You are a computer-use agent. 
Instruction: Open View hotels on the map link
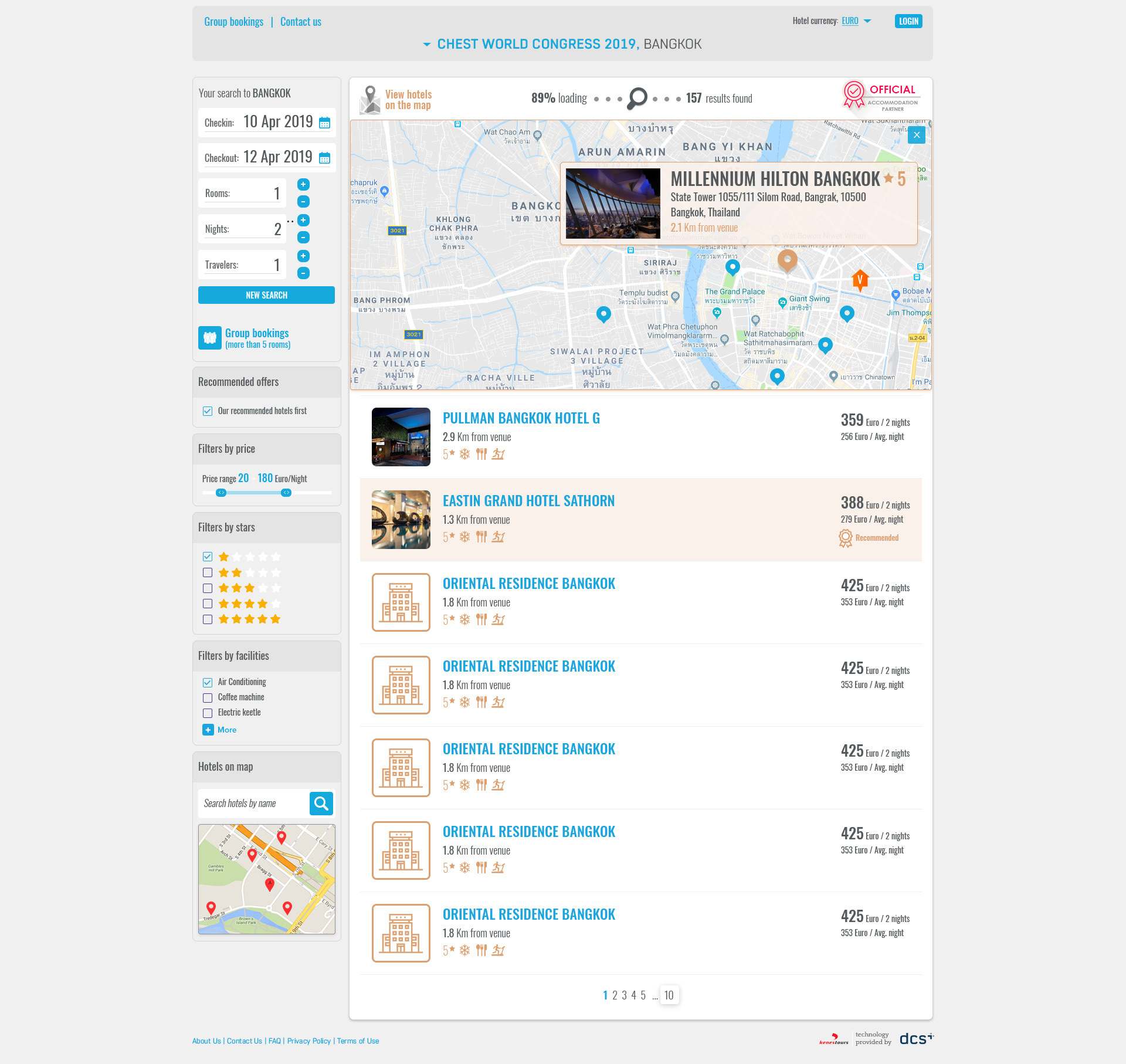click(x=408, y=100)
